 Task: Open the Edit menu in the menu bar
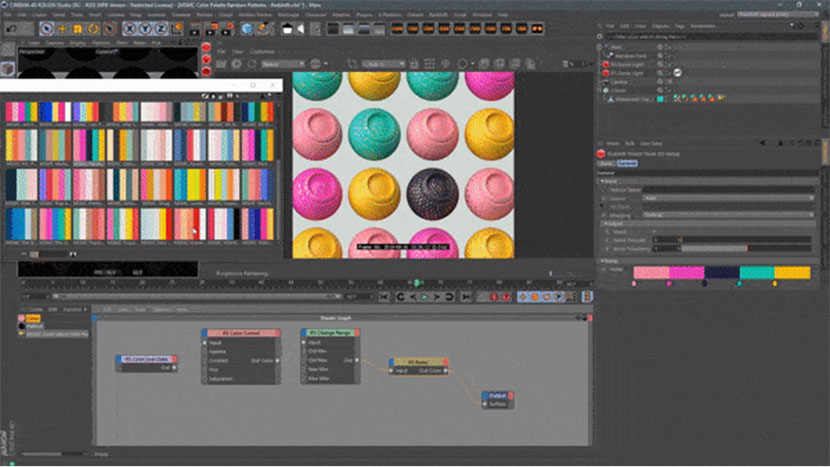(x=22, y=15)
